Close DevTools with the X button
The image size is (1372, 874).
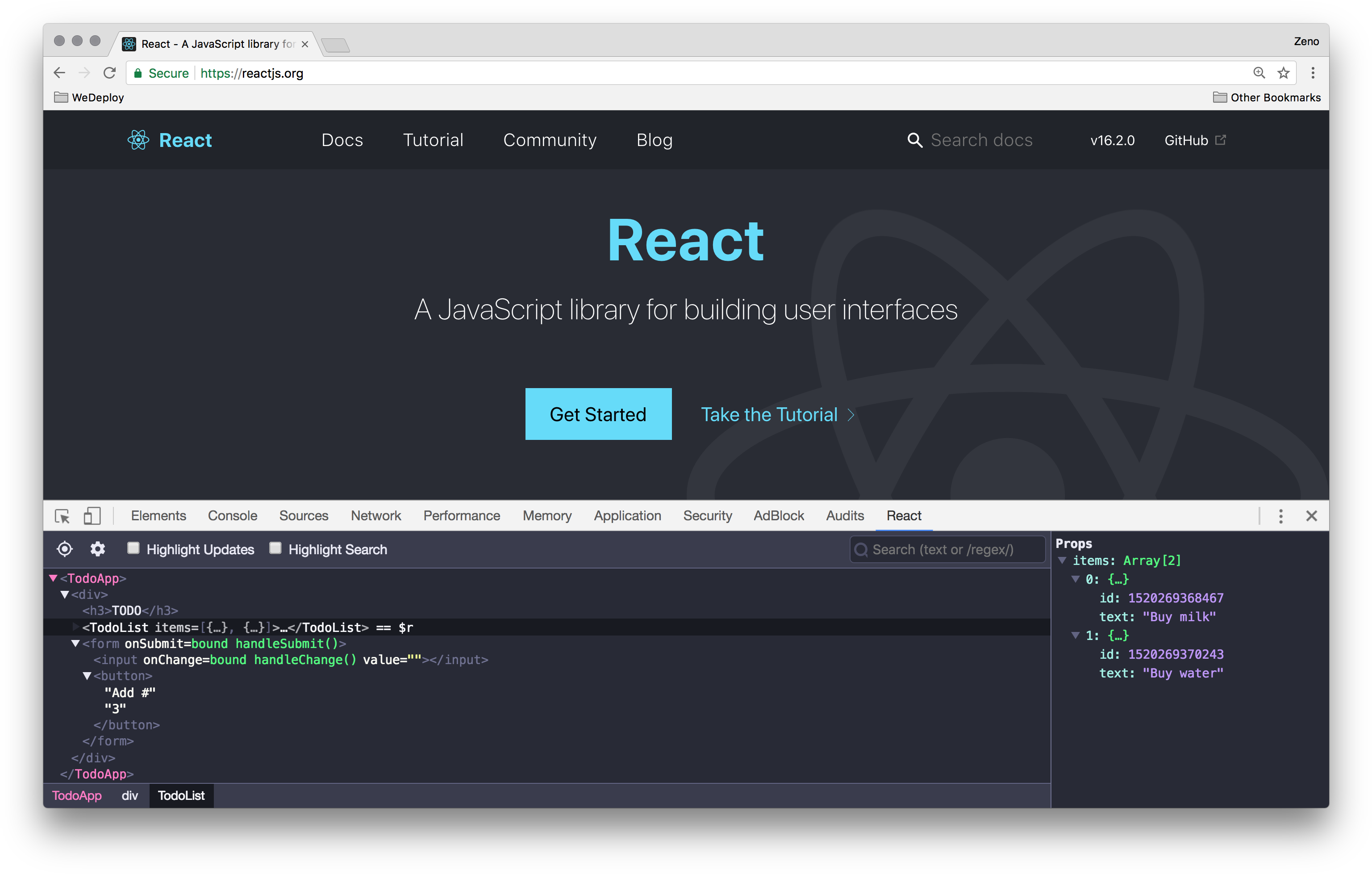tap(1312, 516)
